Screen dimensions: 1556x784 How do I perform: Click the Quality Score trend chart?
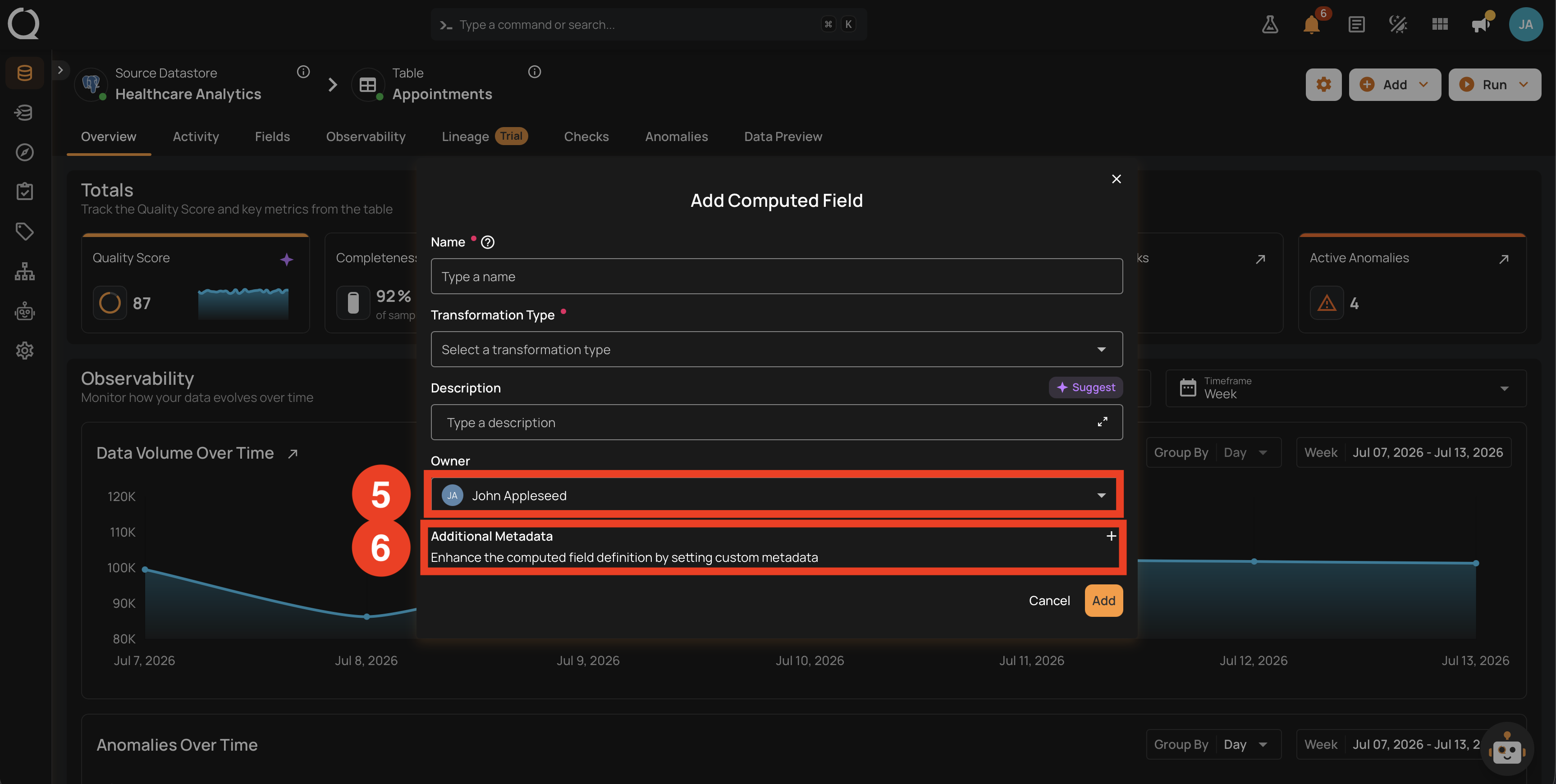[243, 303]
